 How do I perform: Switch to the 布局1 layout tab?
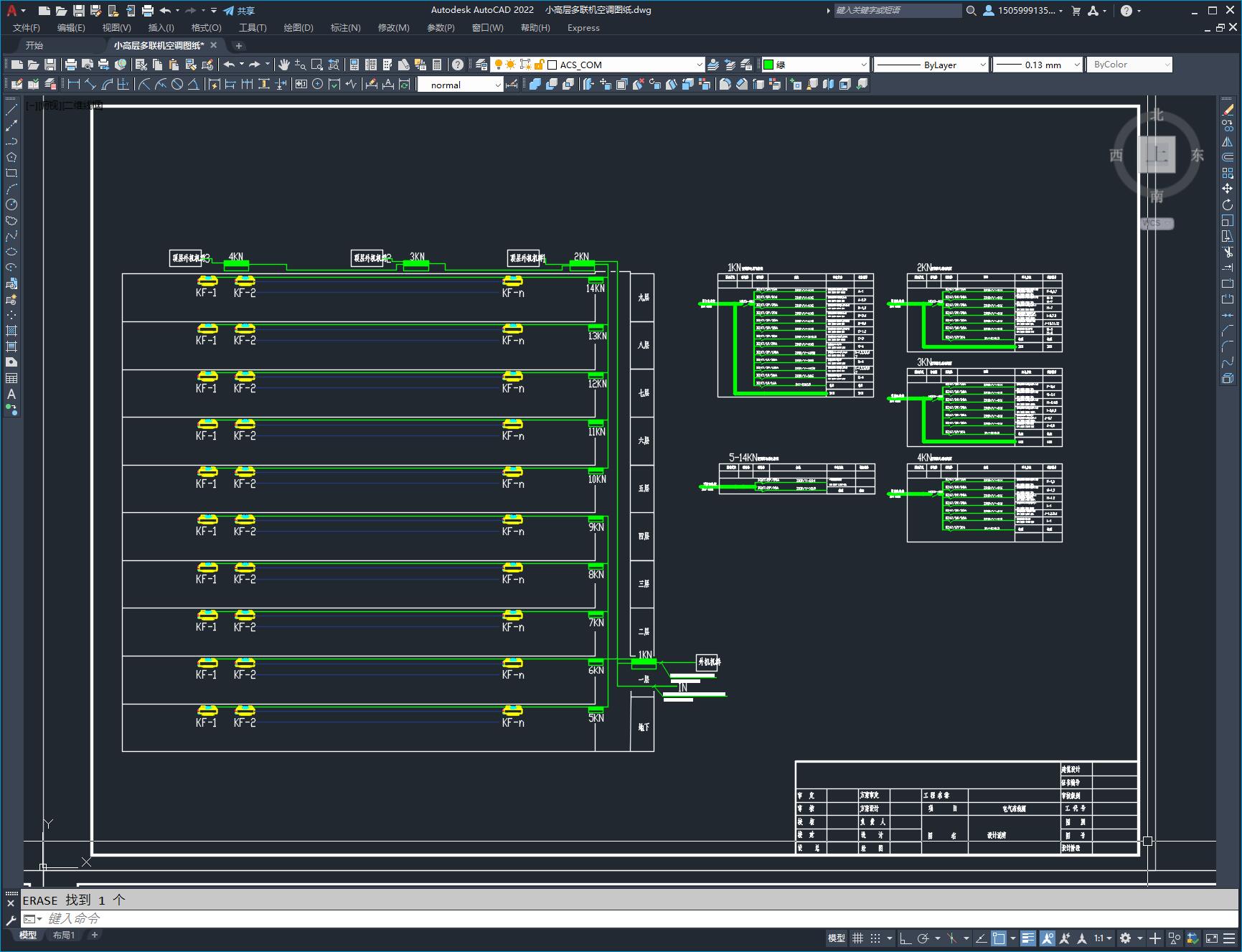click(64, 935)
